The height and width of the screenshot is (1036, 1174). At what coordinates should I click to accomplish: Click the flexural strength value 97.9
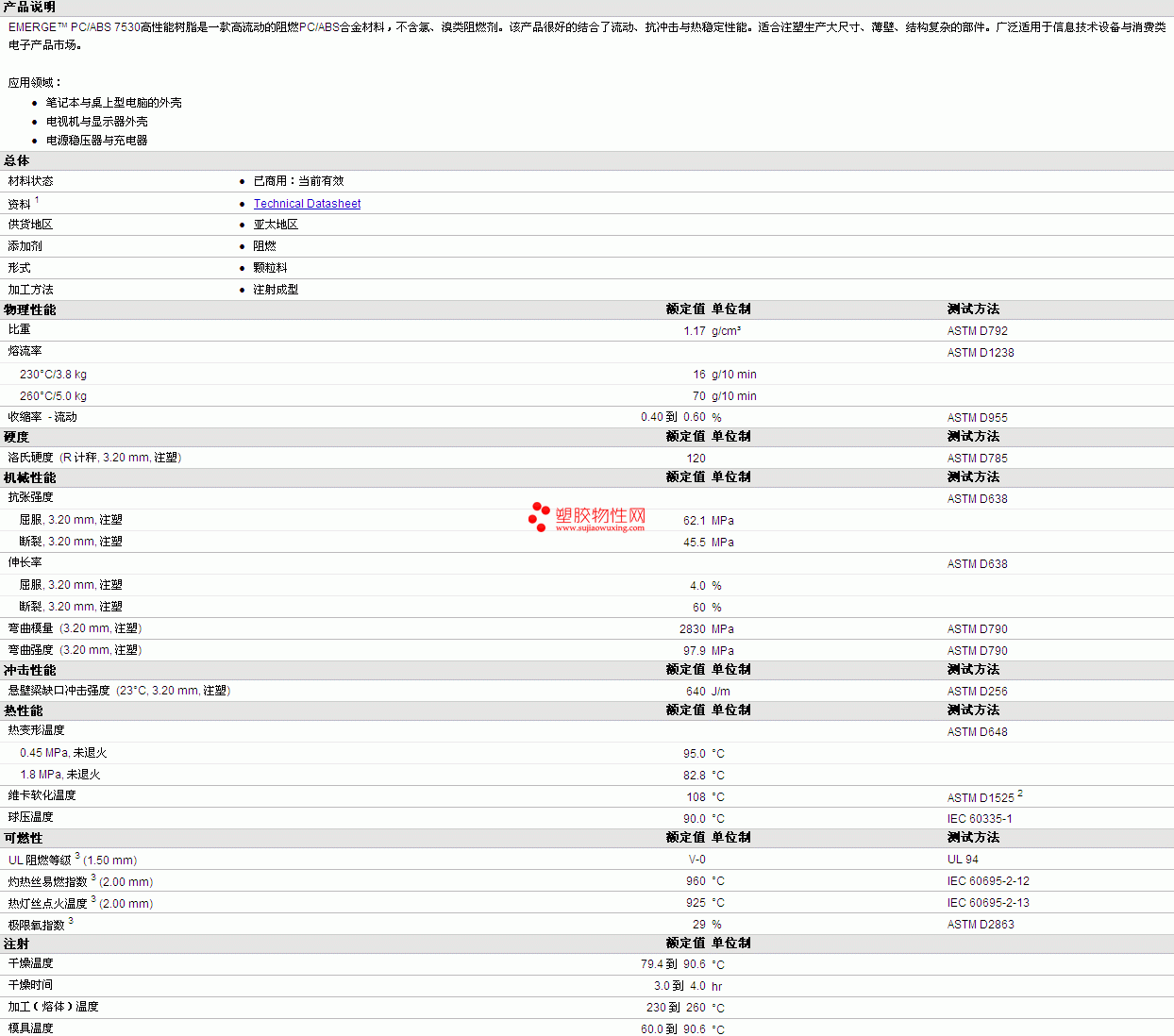pyautogui.click(x=695, y=651)
